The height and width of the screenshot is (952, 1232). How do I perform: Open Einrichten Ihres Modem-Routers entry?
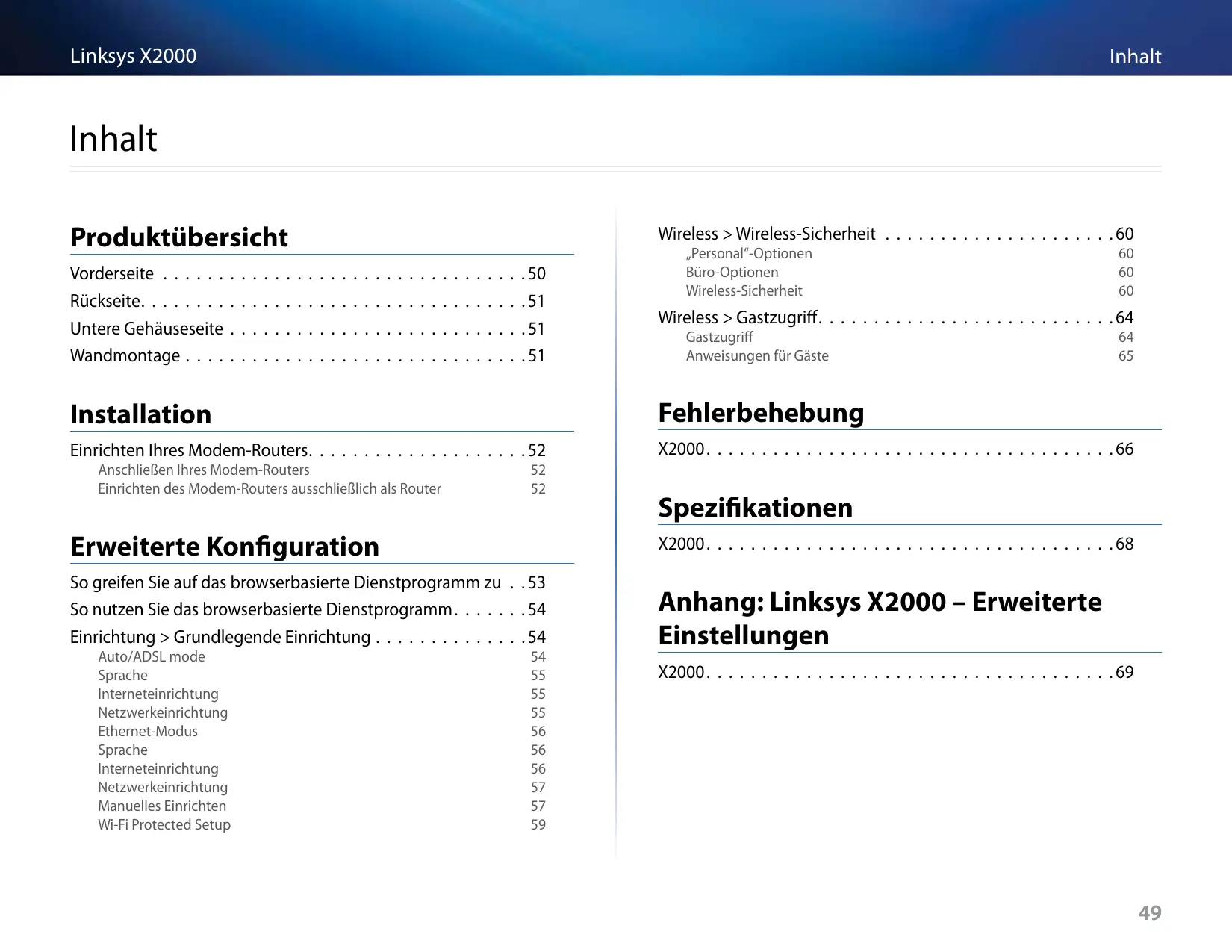[x=189, y=450]
